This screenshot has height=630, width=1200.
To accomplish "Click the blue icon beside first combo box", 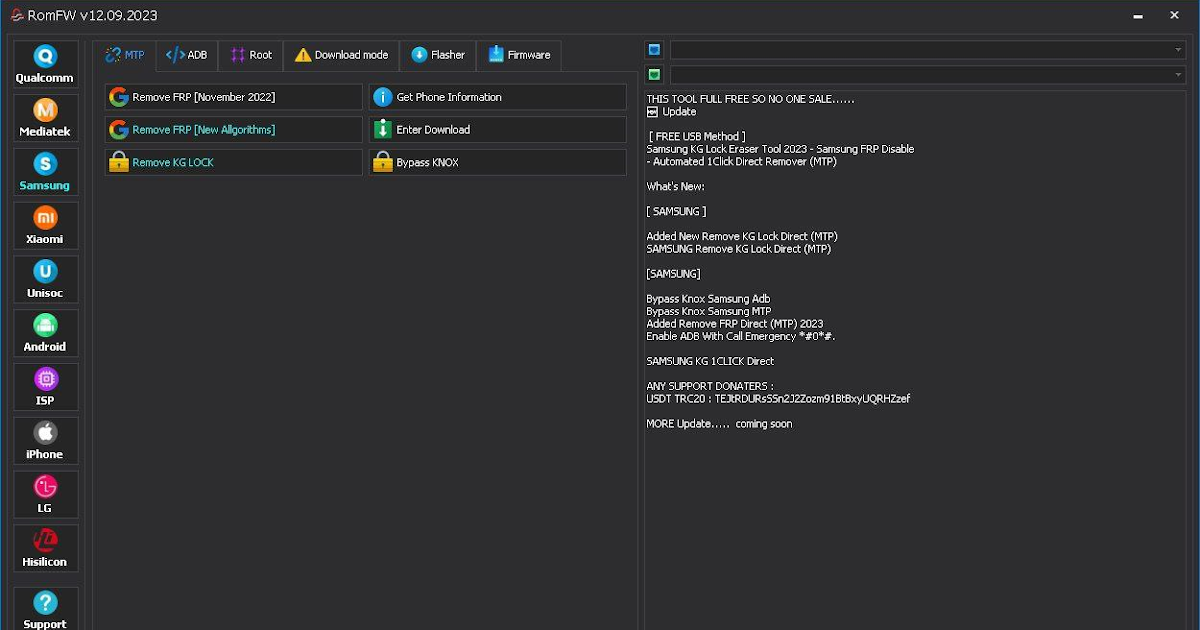I will [654, 49].
